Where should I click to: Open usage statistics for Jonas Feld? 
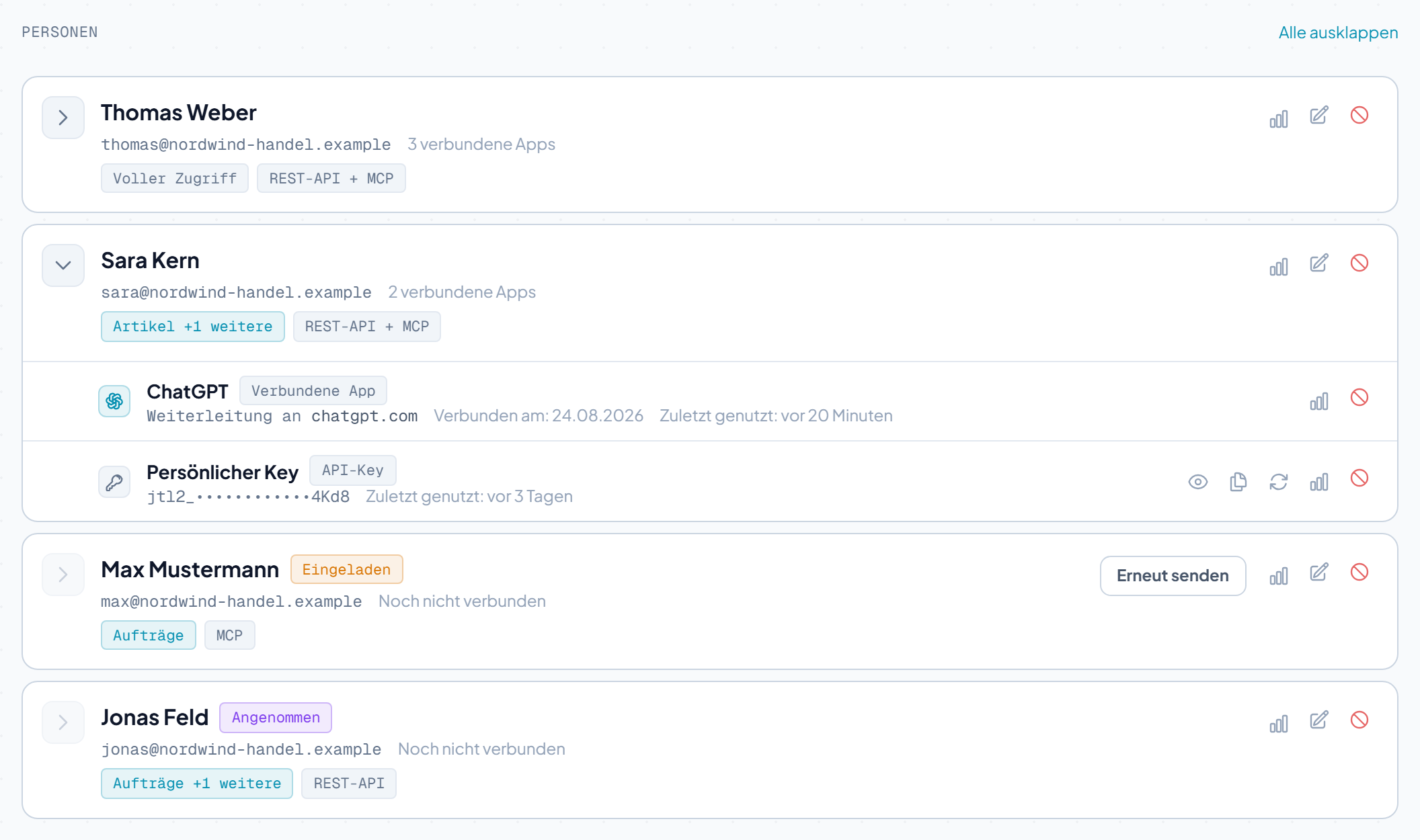[1278, 724]
